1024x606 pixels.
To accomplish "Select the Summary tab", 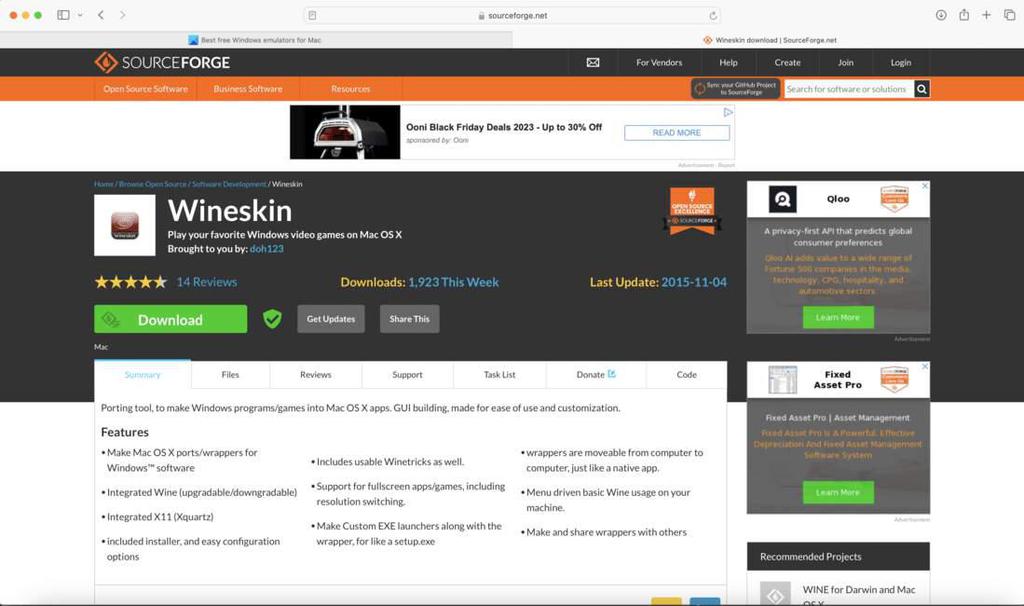I will 142,375.
